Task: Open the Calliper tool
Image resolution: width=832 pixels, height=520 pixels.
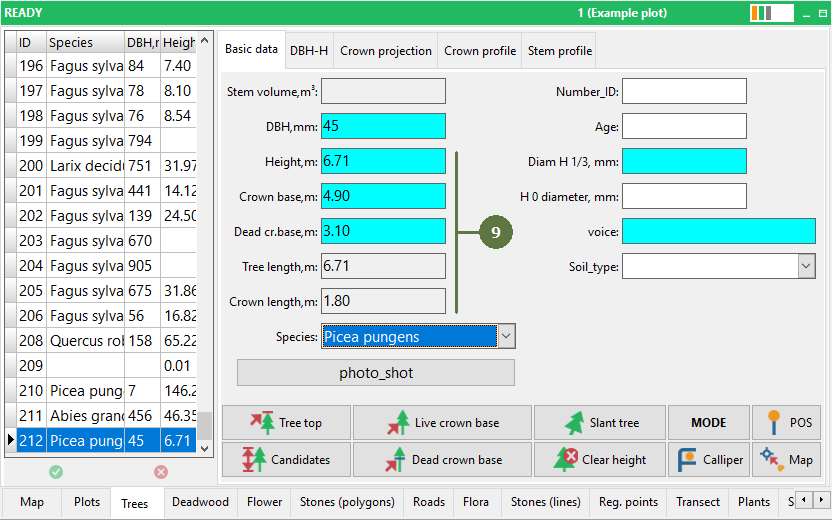Action: pos(709,460)
